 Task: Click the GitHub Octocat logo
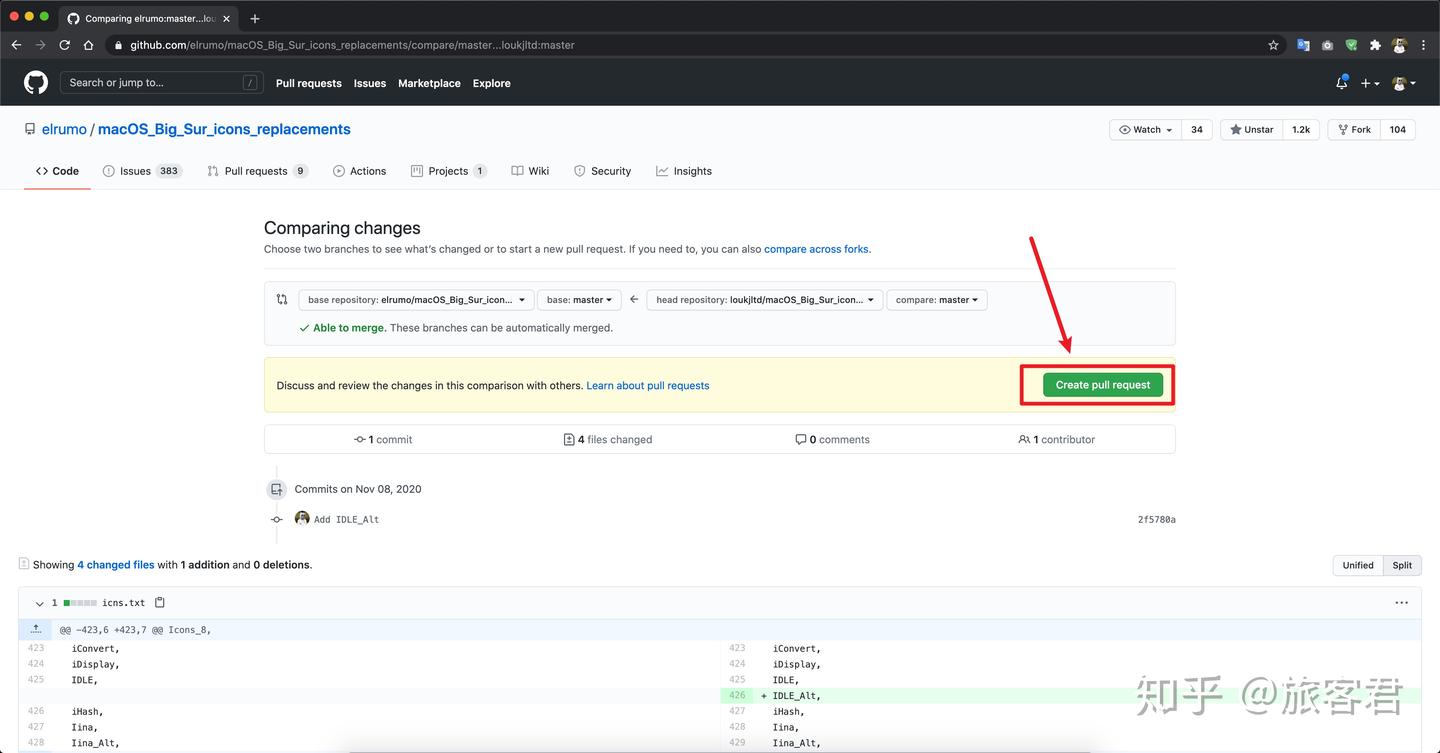coord(36,83)
